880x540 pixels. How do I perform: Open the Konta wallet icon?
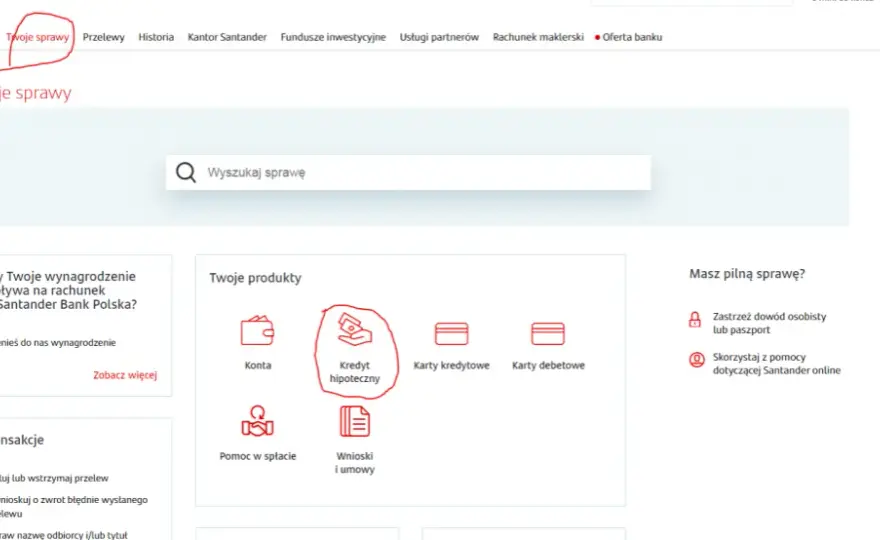[x=257, y=330]
